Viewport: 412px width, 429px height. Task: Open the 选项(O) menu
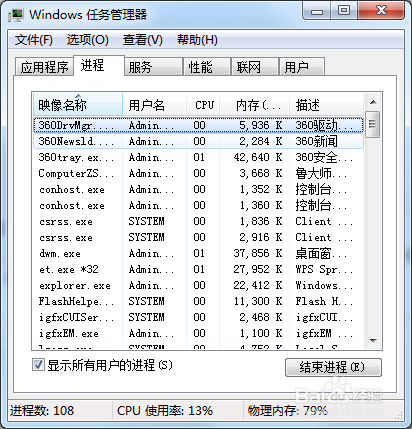click(87, 40)
